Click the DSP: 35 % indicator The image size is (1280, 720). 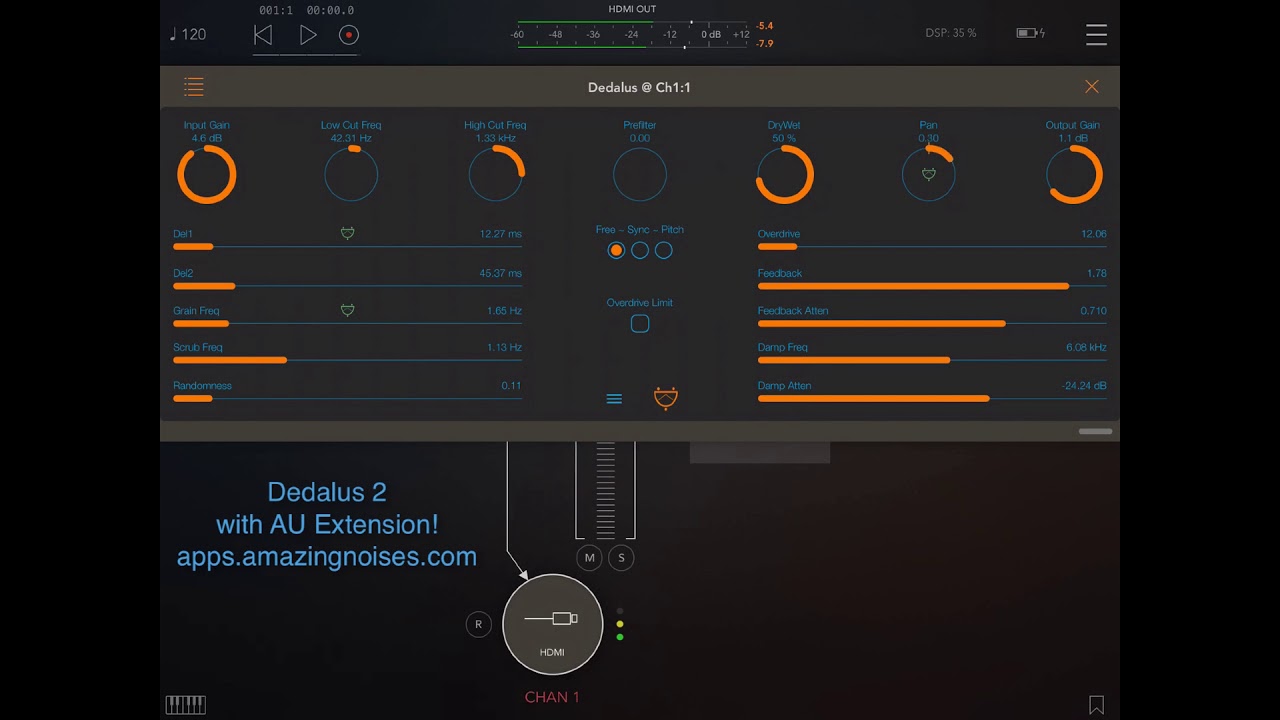tap(951, 33)
